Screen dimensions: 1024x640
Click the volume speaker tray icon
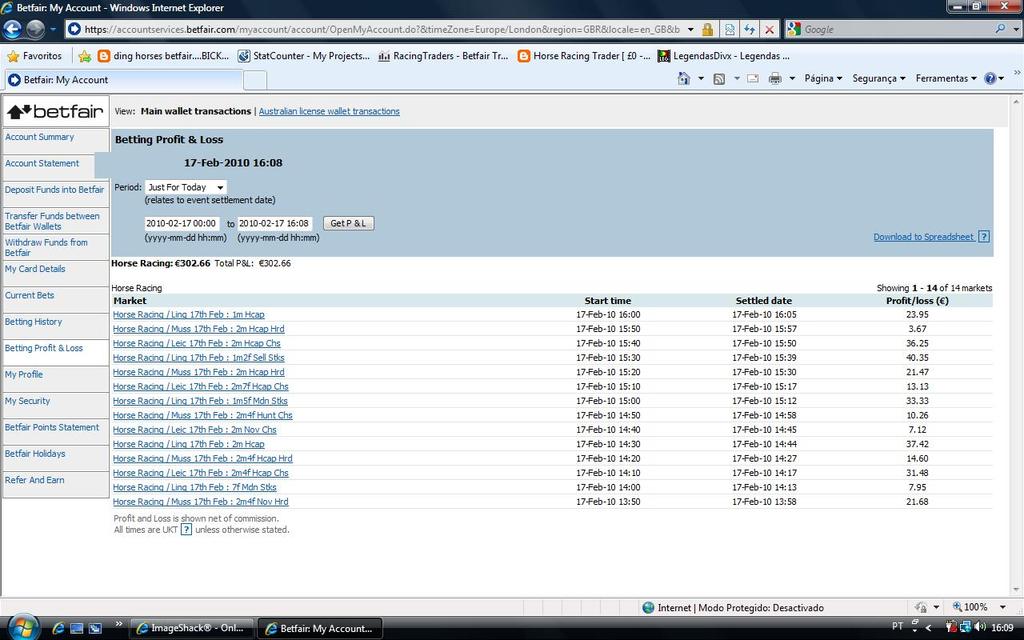point(980,627)
